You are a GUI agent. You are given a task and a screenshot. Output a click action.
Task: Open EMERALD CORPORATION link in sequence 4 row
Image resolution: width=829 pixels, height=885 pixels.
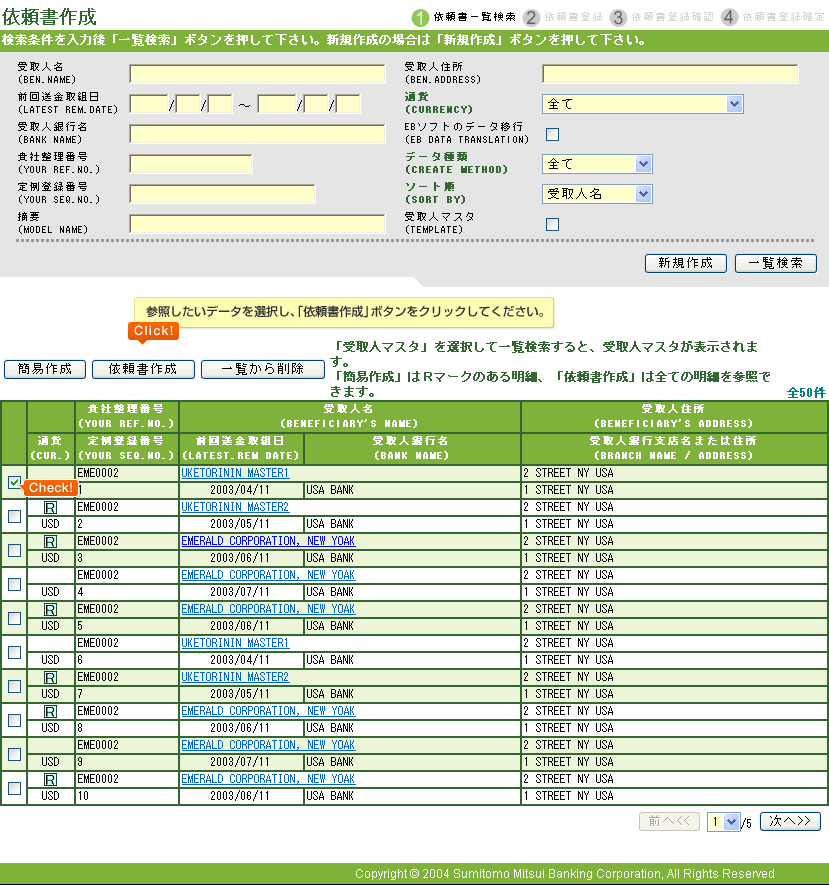point(268,575)
